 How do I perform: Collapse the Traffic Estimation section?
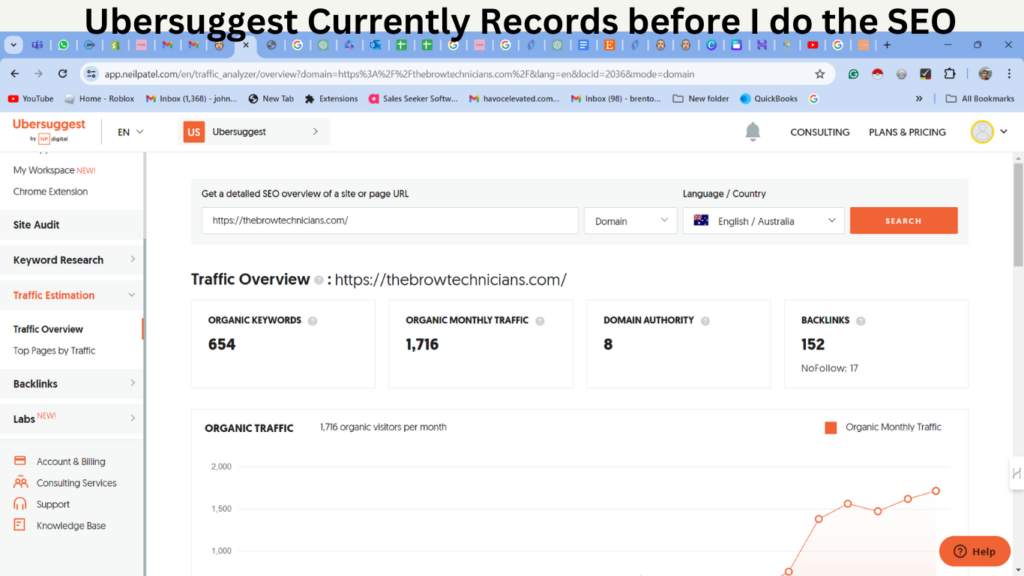click(72, 295)
